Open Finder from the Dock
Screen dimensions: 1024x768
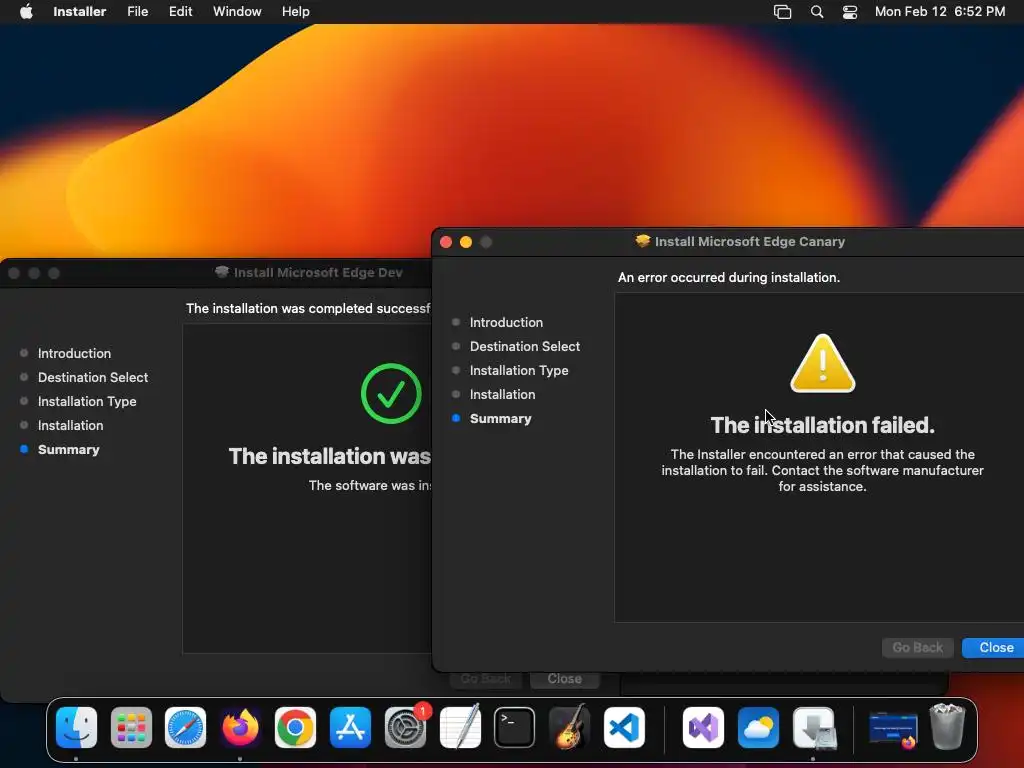pos(76,728)
